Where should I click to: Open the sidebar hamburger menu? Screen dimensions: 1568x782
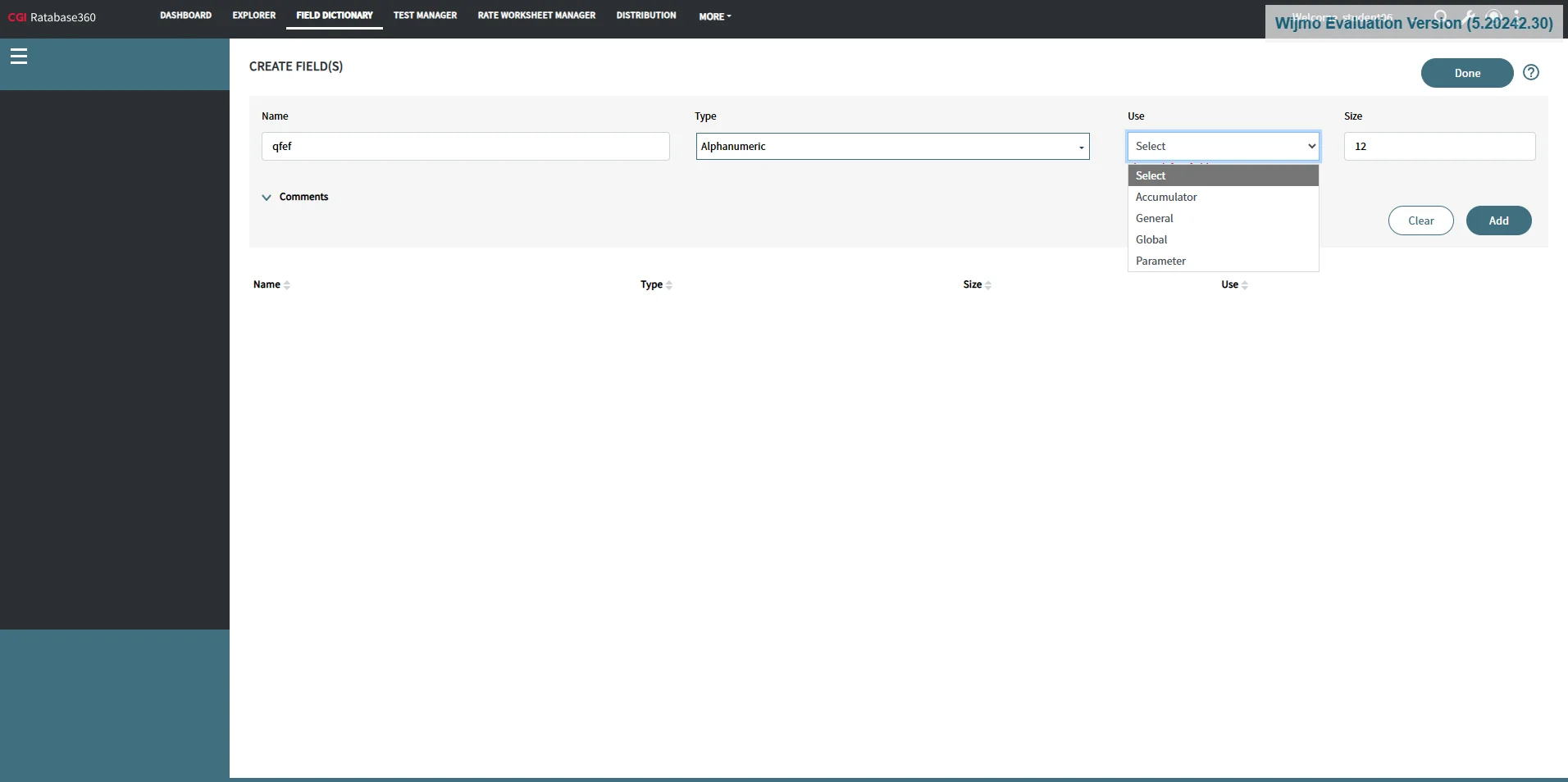[19, 56]
